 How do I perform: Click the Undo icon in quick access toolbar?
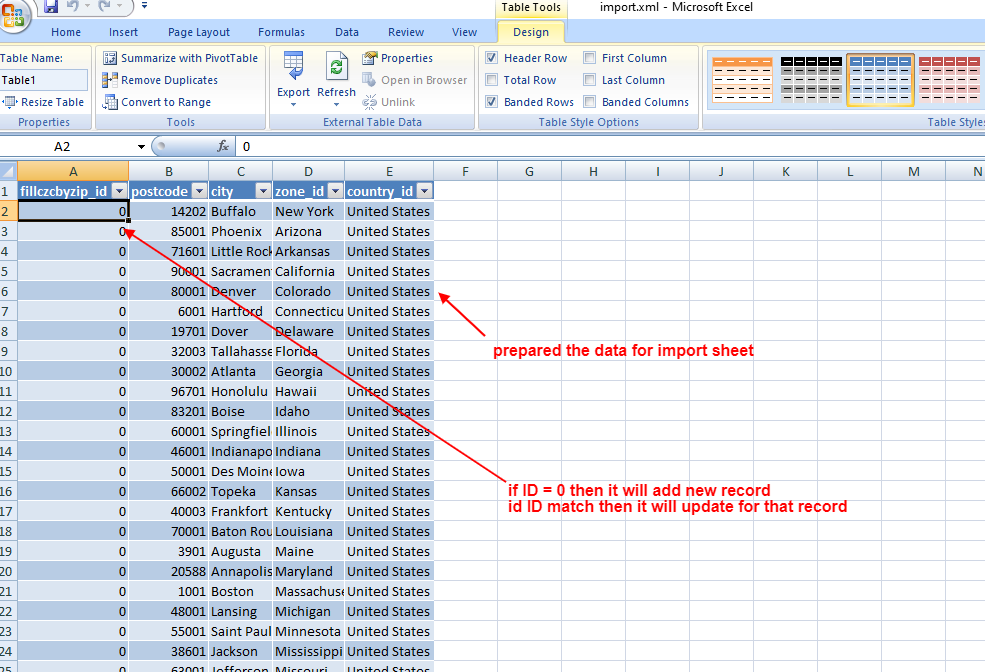point(73,6)
